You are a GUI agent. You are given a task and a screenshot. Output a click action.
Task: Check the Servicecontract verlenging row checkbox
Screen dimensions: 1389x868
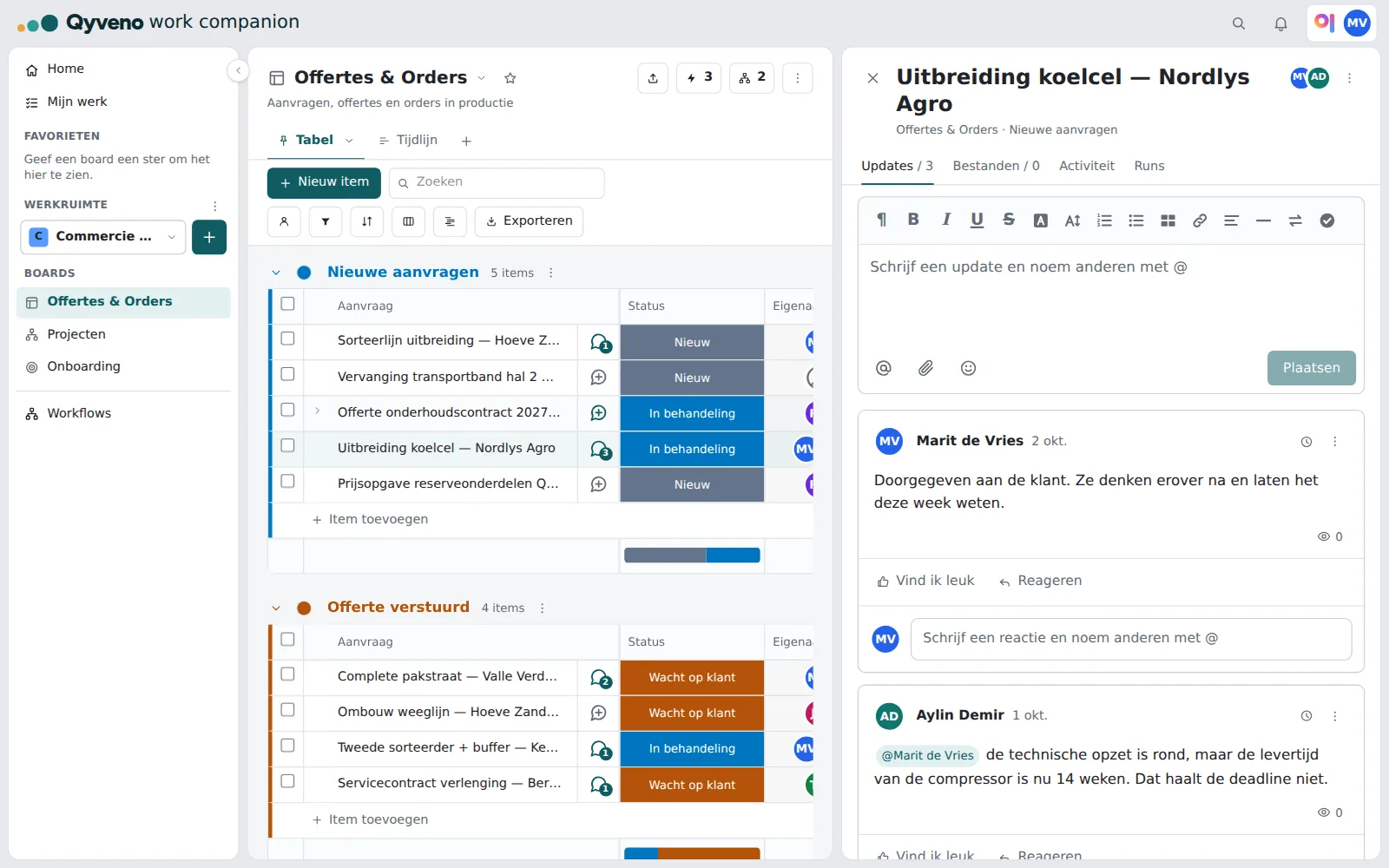(287, 781)
